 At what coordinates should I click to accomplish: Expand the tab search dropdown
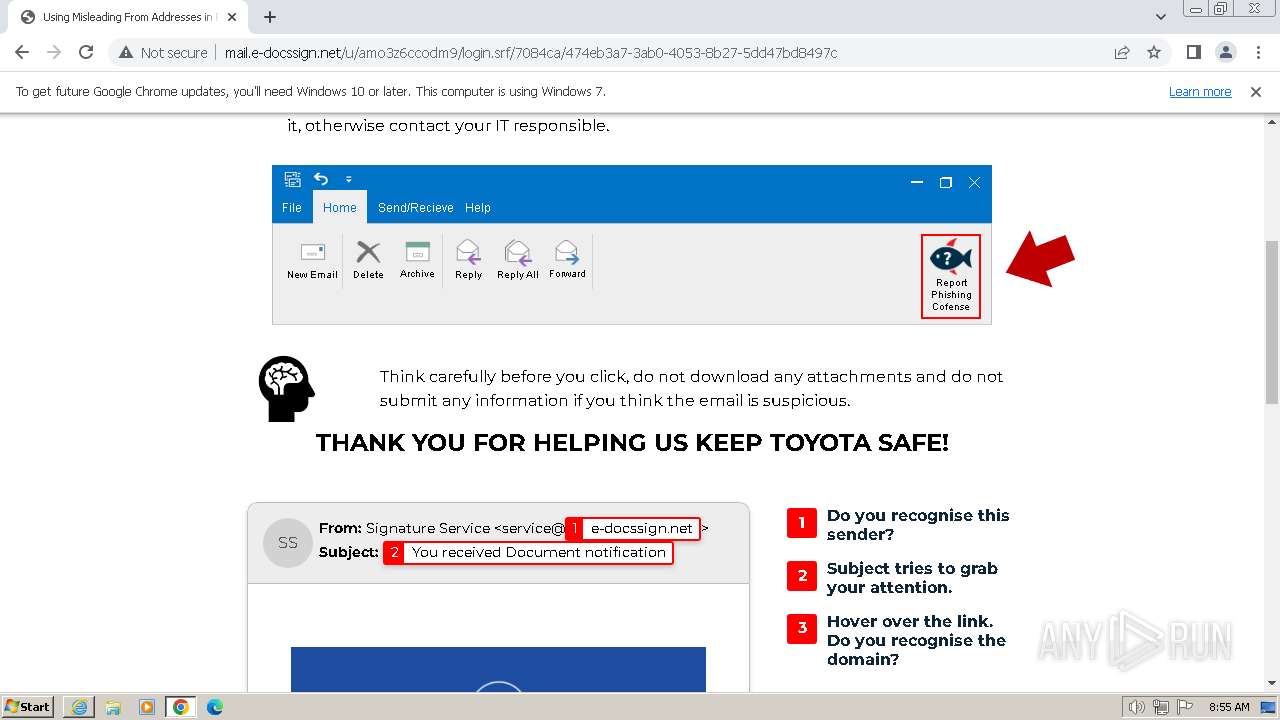pyautogui.click(x=1160, y=17)
